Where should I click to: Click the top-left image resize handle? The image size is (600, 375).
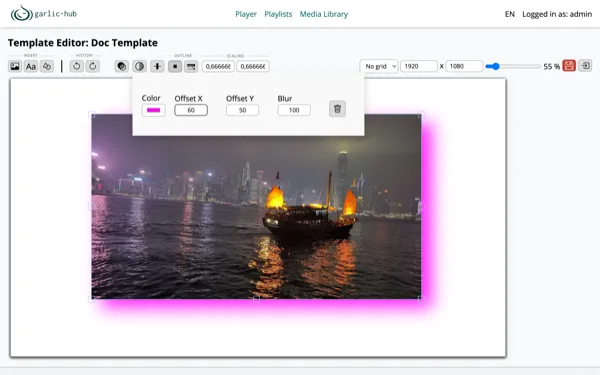pos(92,114)
